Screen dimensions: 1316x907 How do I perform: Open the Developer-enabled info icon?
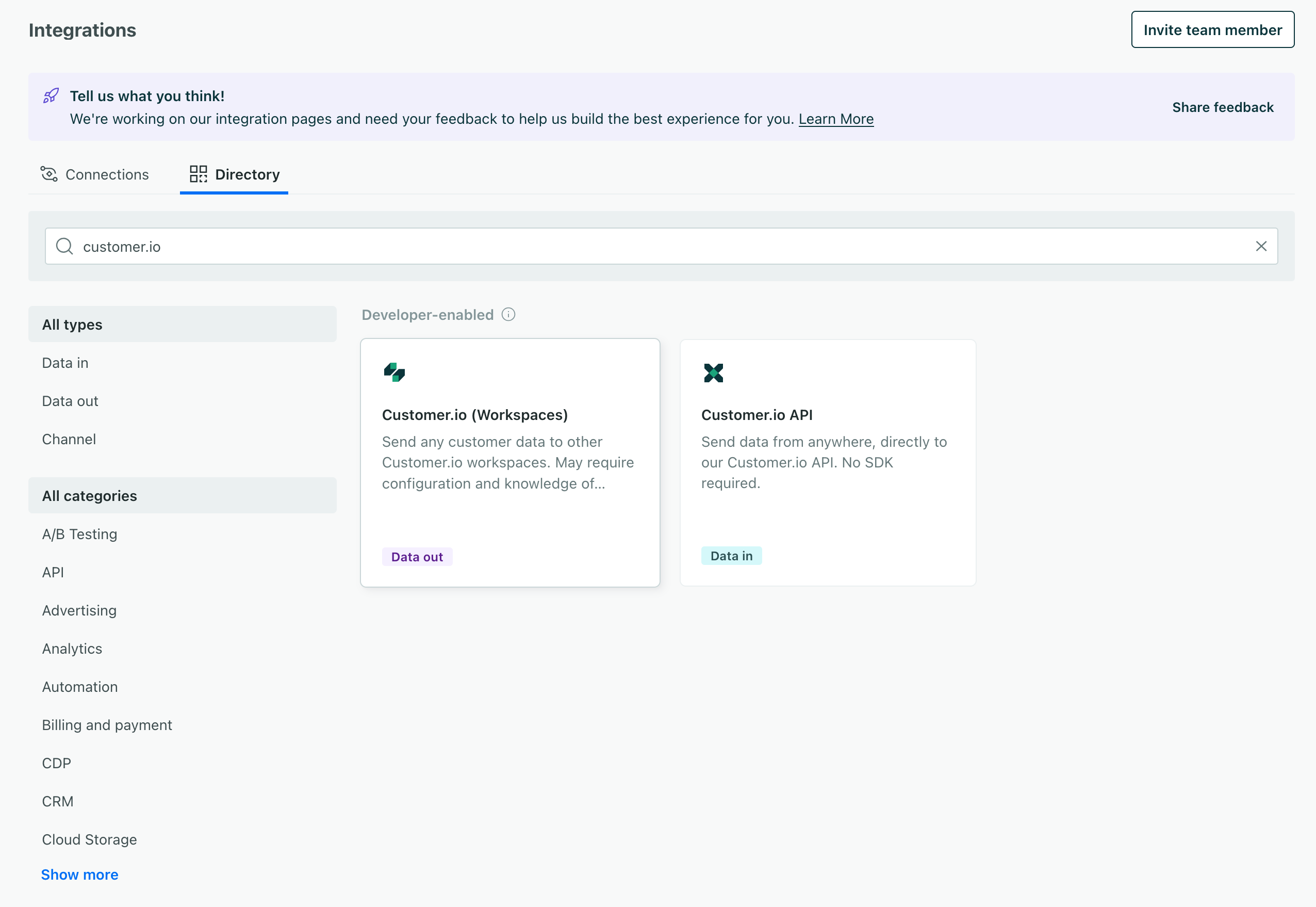coord(508,314)
